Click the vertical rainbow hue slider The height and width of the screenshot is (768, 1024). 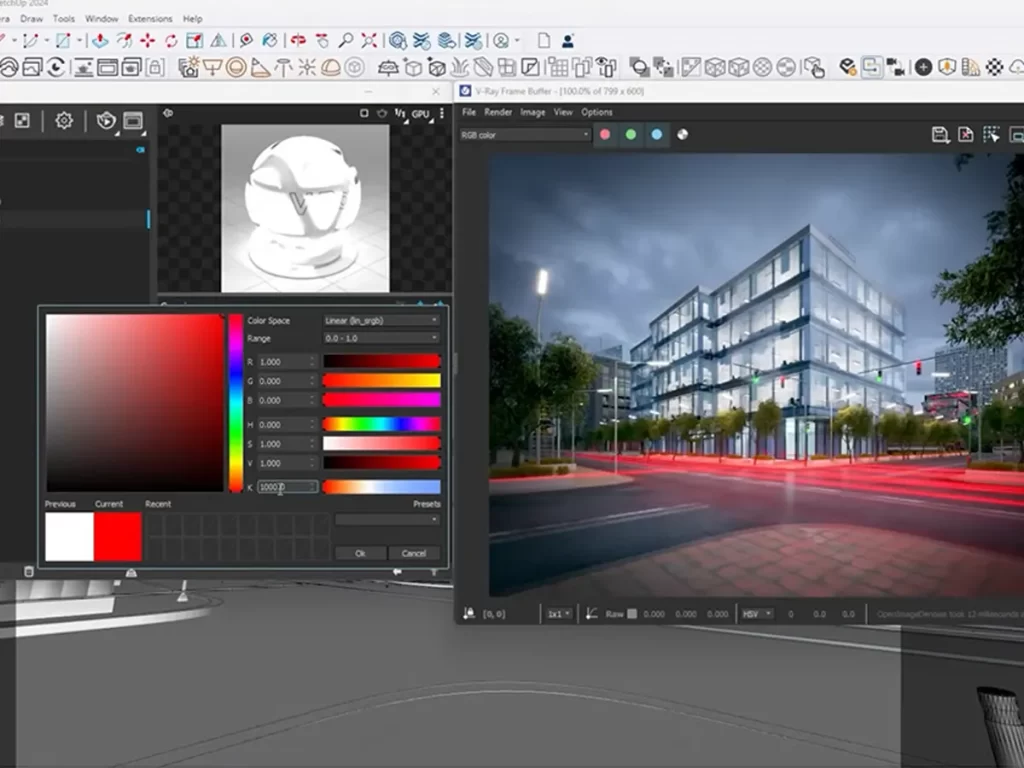[x=236, y=402]
